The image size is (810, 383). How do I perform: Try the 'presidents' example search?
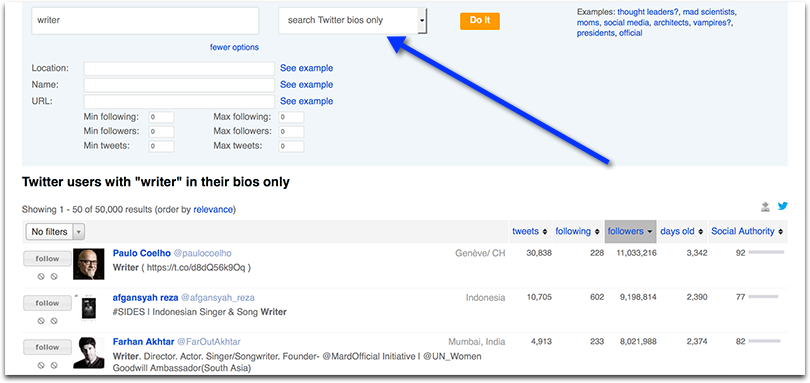pyautogui.click(x=596, y=33)
